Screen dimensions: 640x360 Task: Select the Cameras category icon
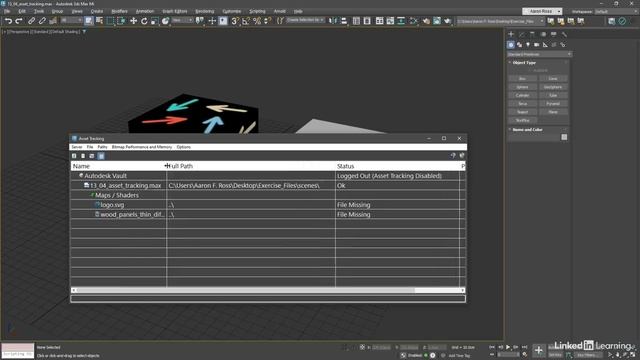pos(536,44)
